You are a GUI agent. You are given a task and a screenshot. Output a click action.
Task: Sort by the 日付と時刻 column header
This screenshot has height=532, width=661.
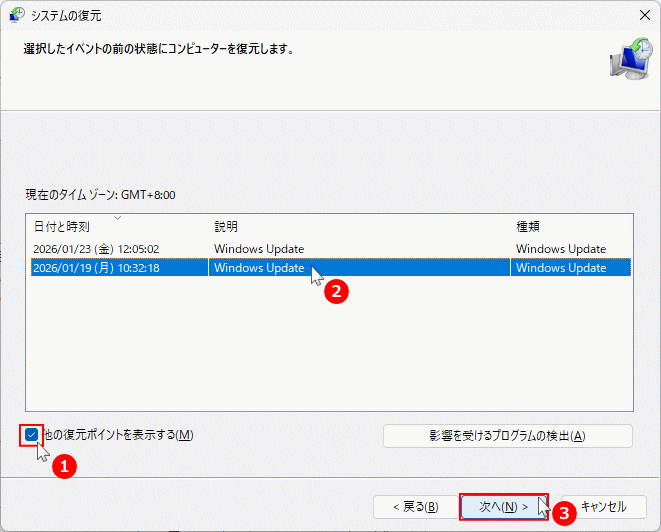[x=62, y=227]
